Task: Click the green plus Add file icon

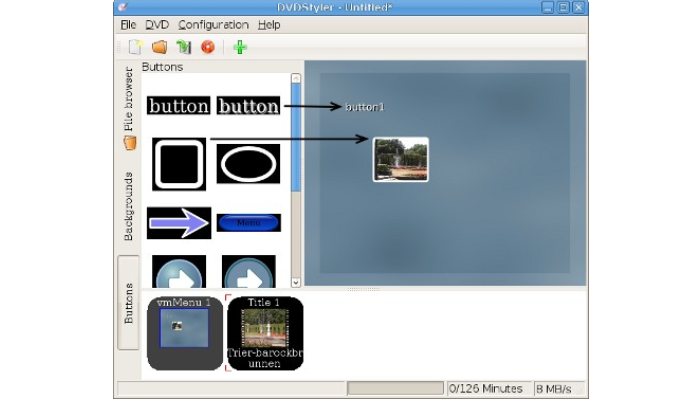Action: (240, 47)
